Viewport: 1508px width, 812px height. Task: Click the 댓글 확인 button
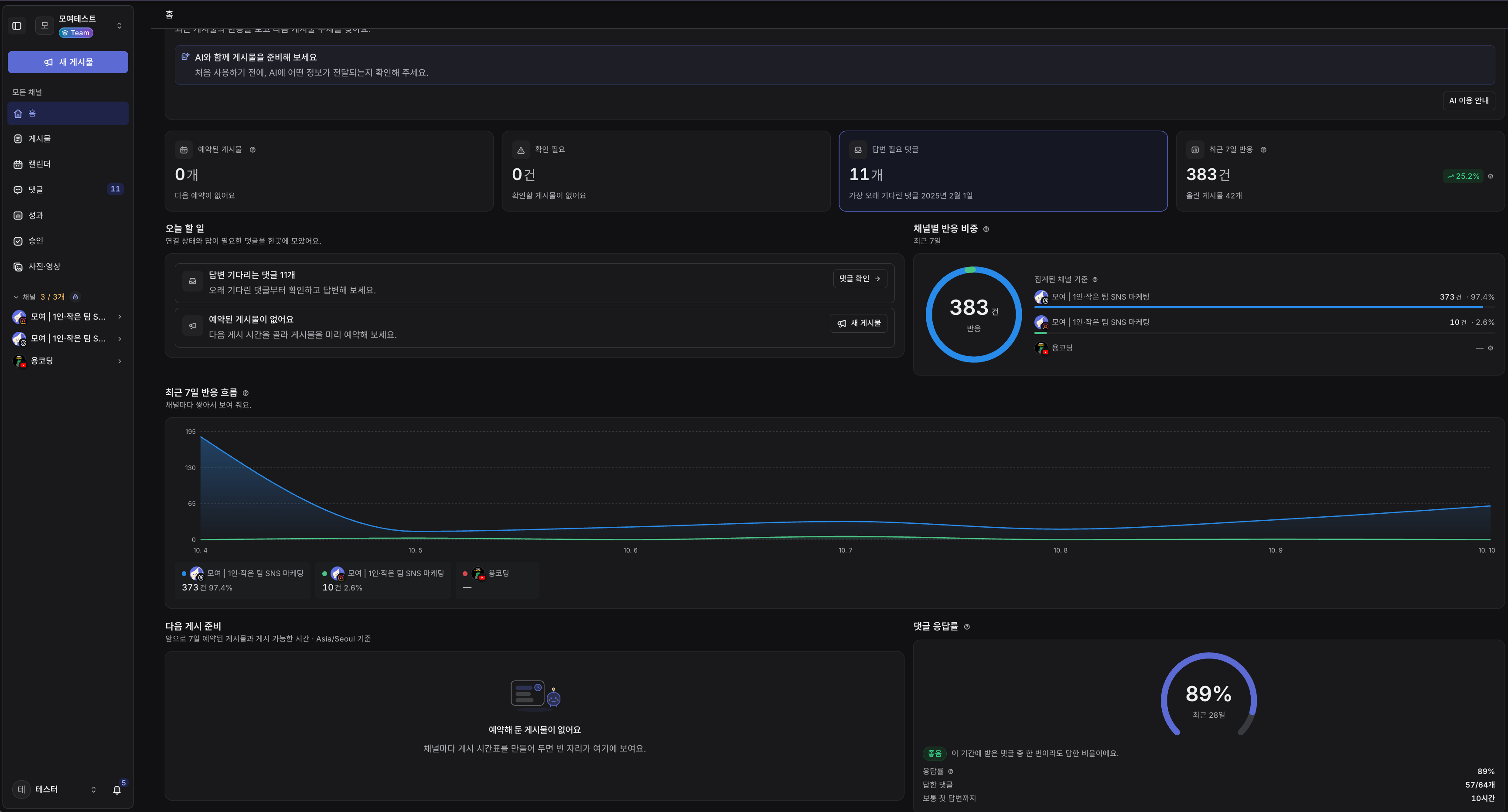tap(860, 279)
